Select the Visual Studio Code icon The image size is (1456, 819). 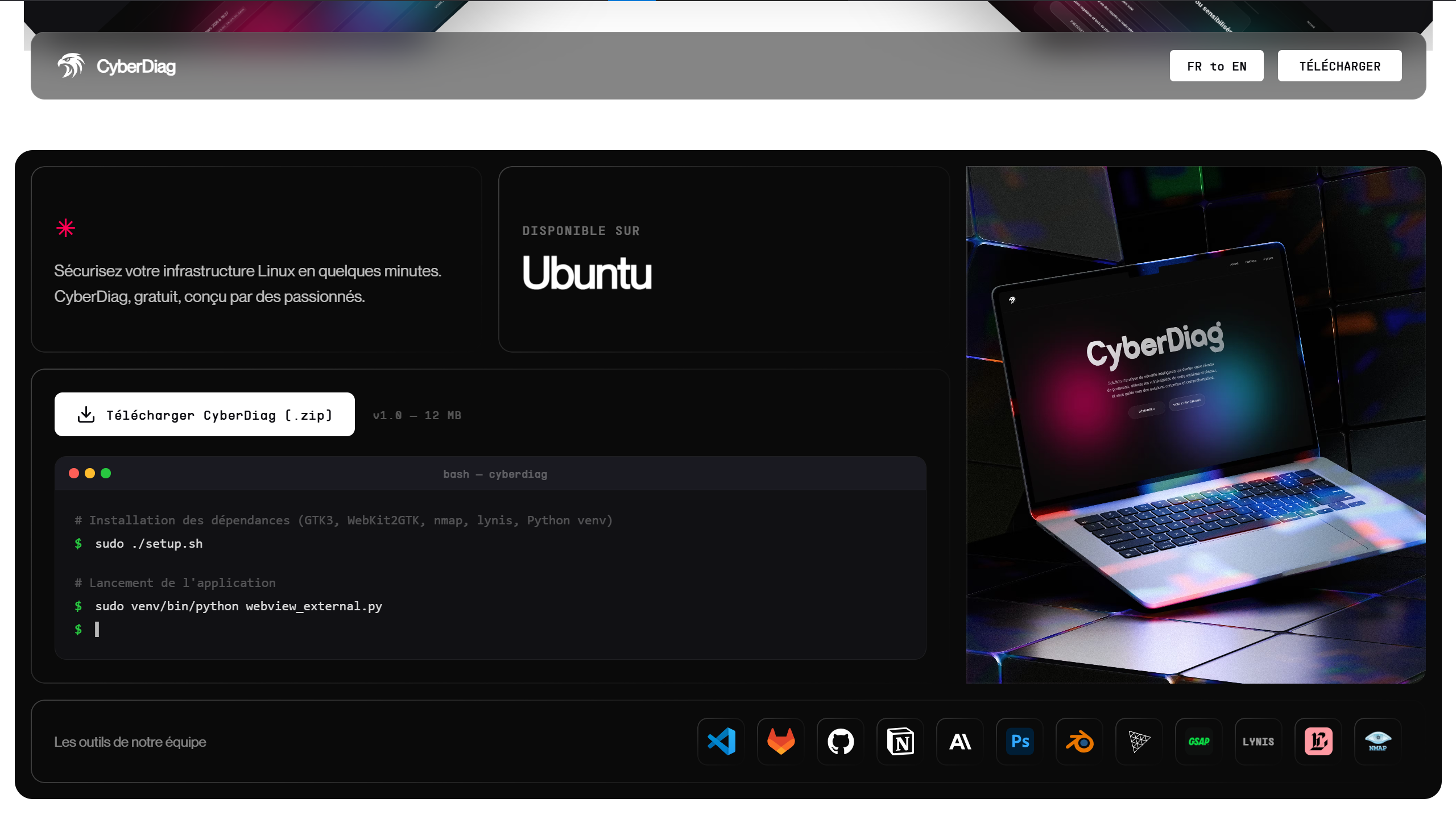(x=721, y=741)
